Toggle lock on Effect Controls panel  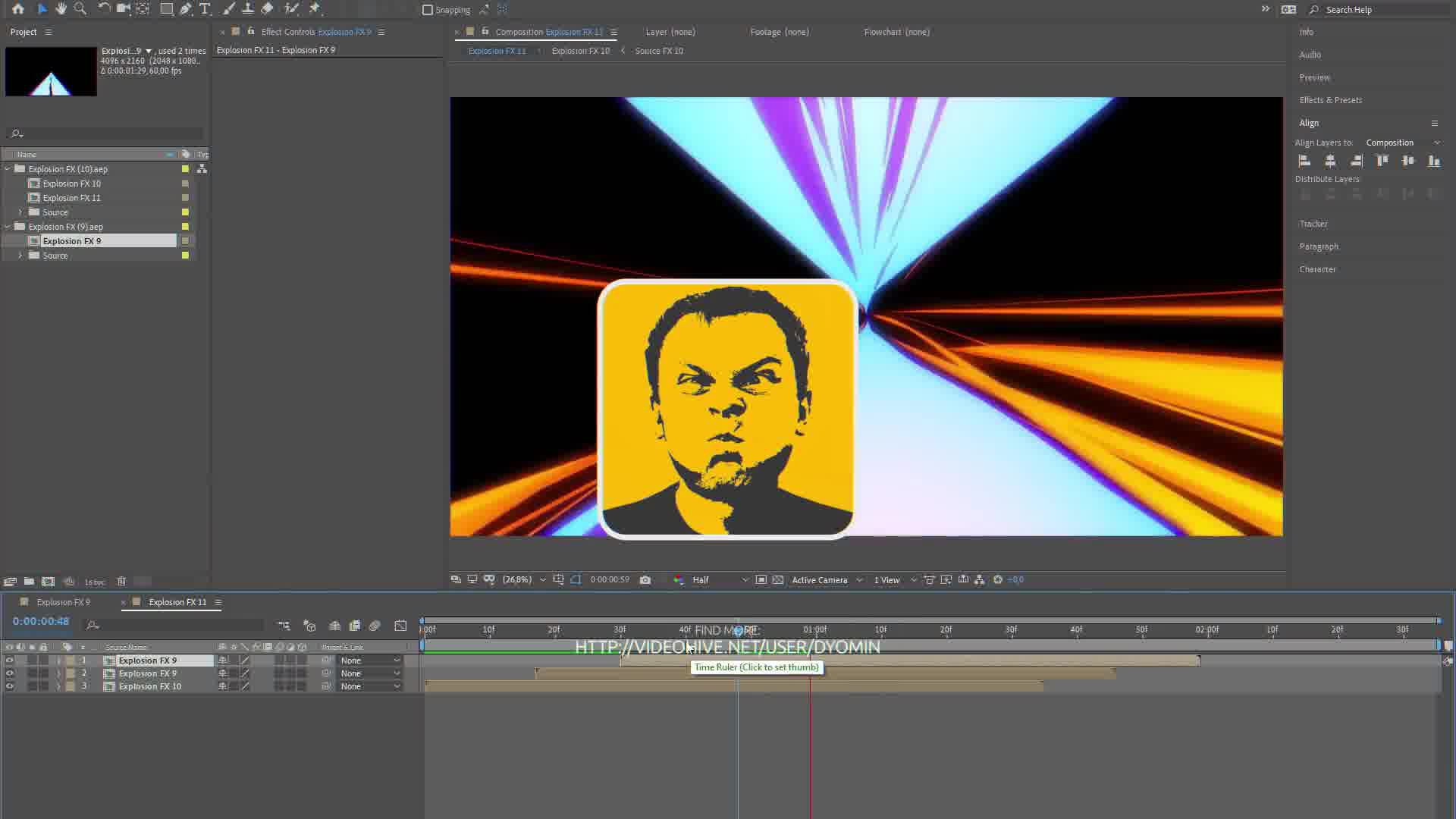(x=251, y=31)
